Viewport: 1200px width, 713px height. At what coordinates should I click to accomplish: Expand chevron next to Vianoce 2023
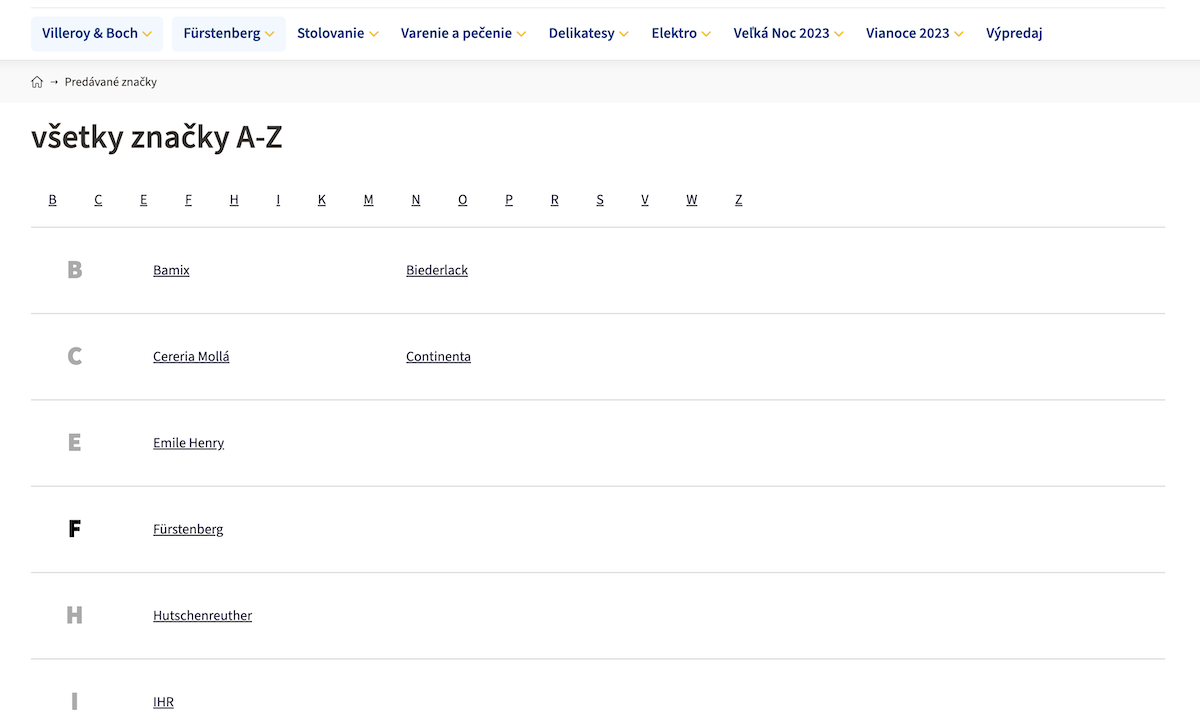959,34
